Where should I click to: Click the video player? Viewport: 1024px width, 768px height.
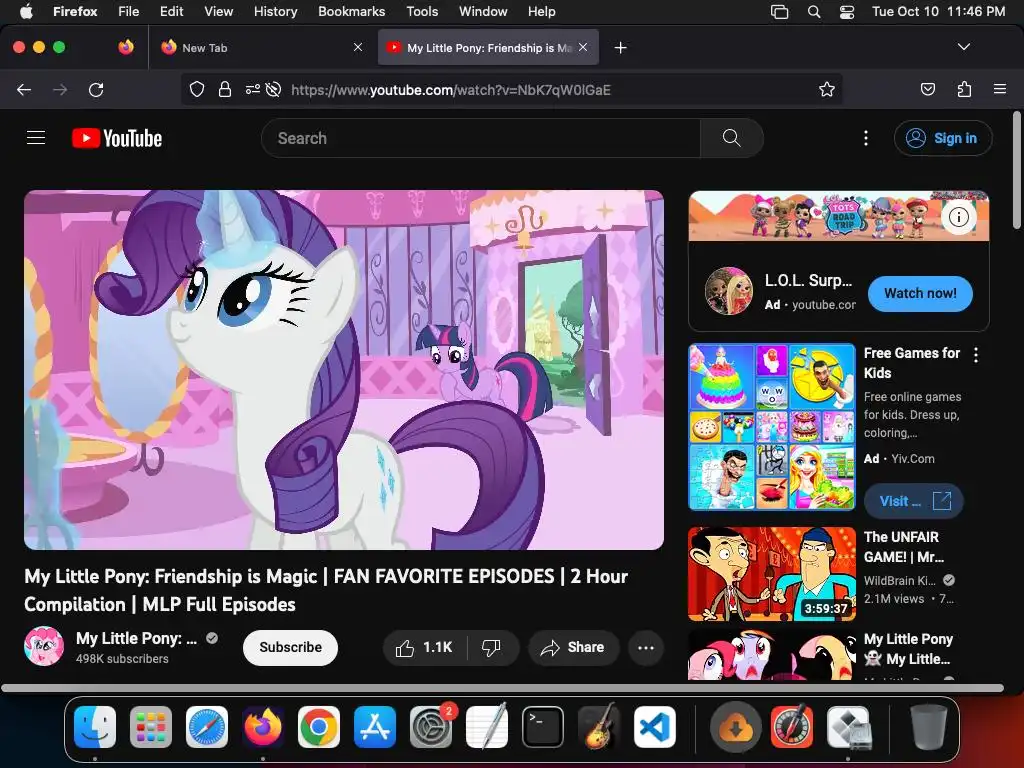pos(344,370)
